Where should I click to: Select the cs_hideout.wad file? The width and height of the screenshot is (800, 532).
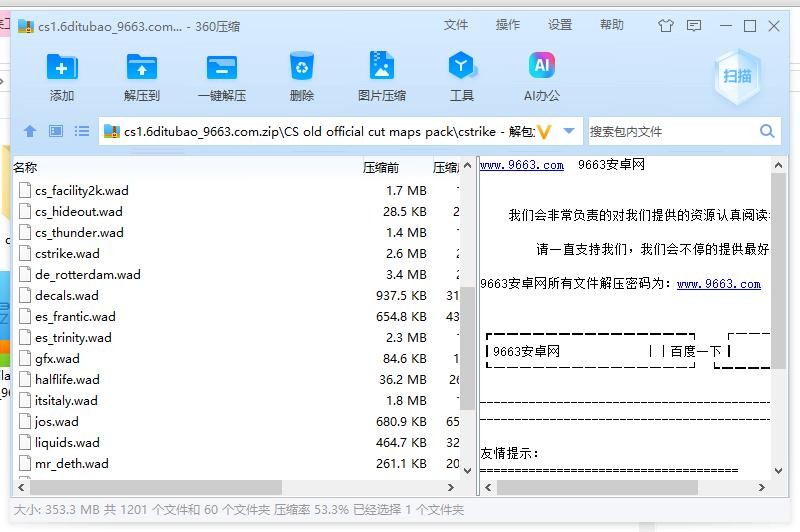pos(79,211)
